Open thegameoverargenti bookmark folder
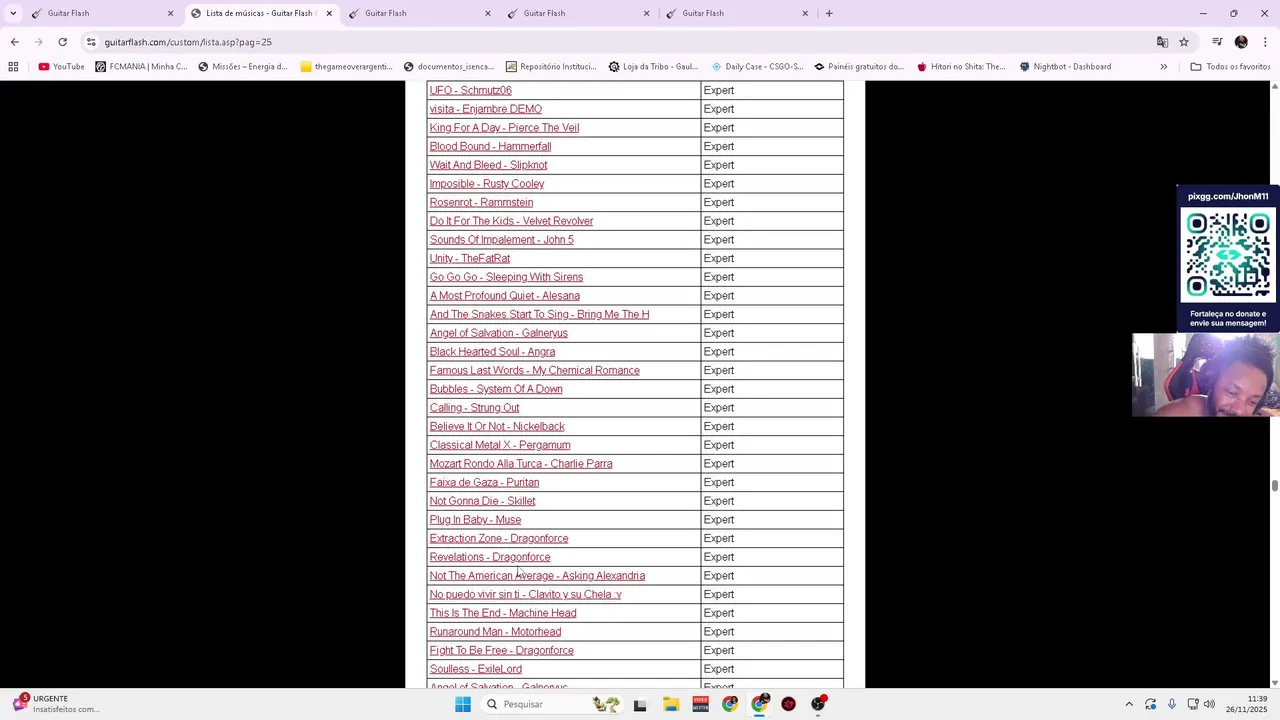 click(346, 67)
